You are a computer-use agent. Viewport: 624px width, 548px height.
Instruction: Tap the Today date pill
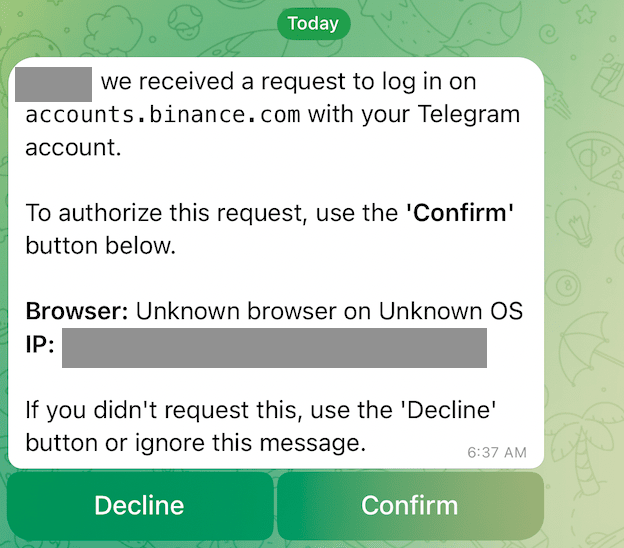pyautogui.click(x=314, y=23)
